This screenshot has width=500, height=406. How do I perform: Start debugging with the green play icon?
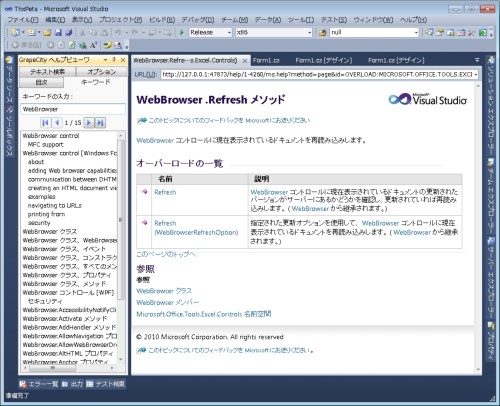point(182,32)
